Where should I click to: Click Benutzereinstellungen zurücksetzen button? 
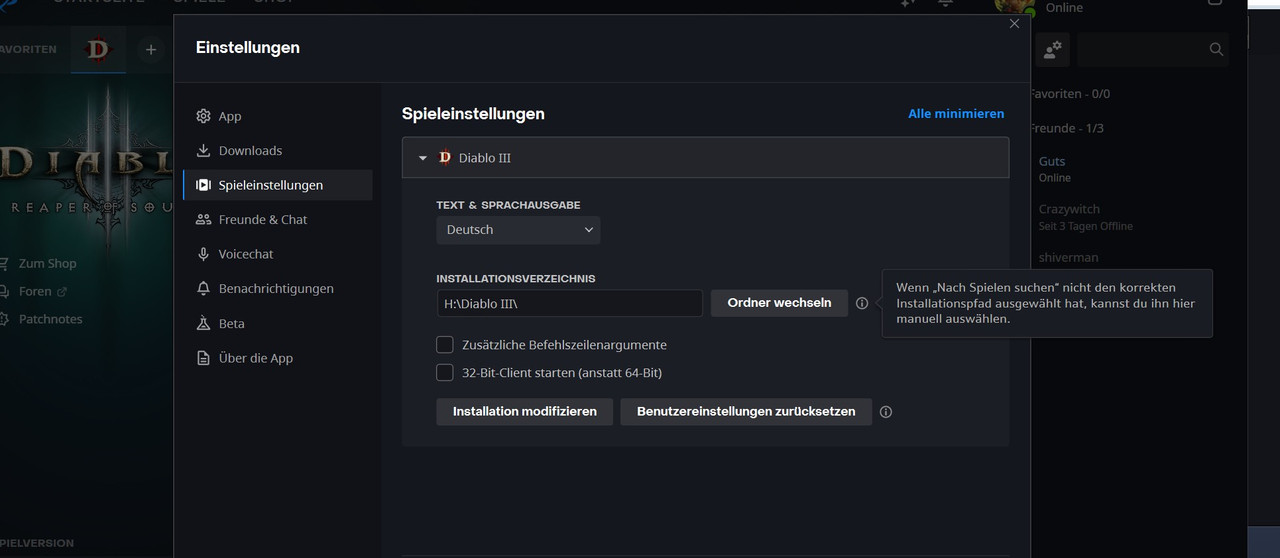(746, 412)
